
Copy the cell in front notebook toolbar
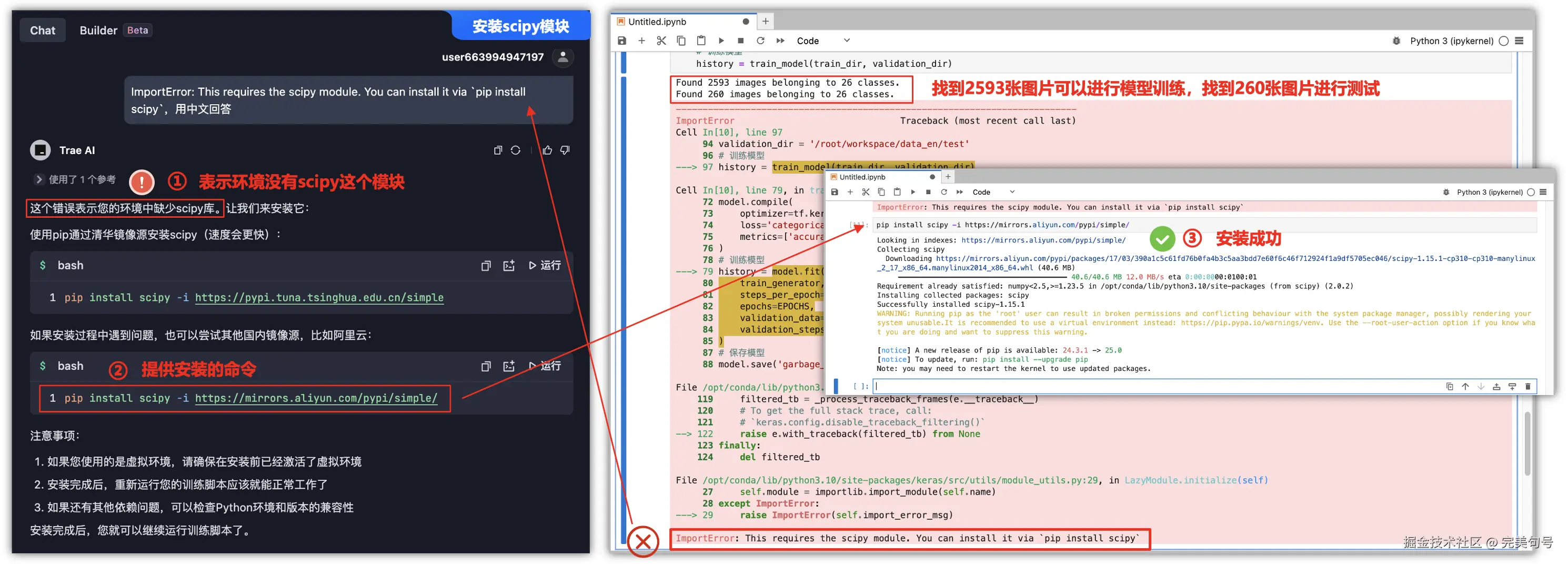click(x=881, y=192)
